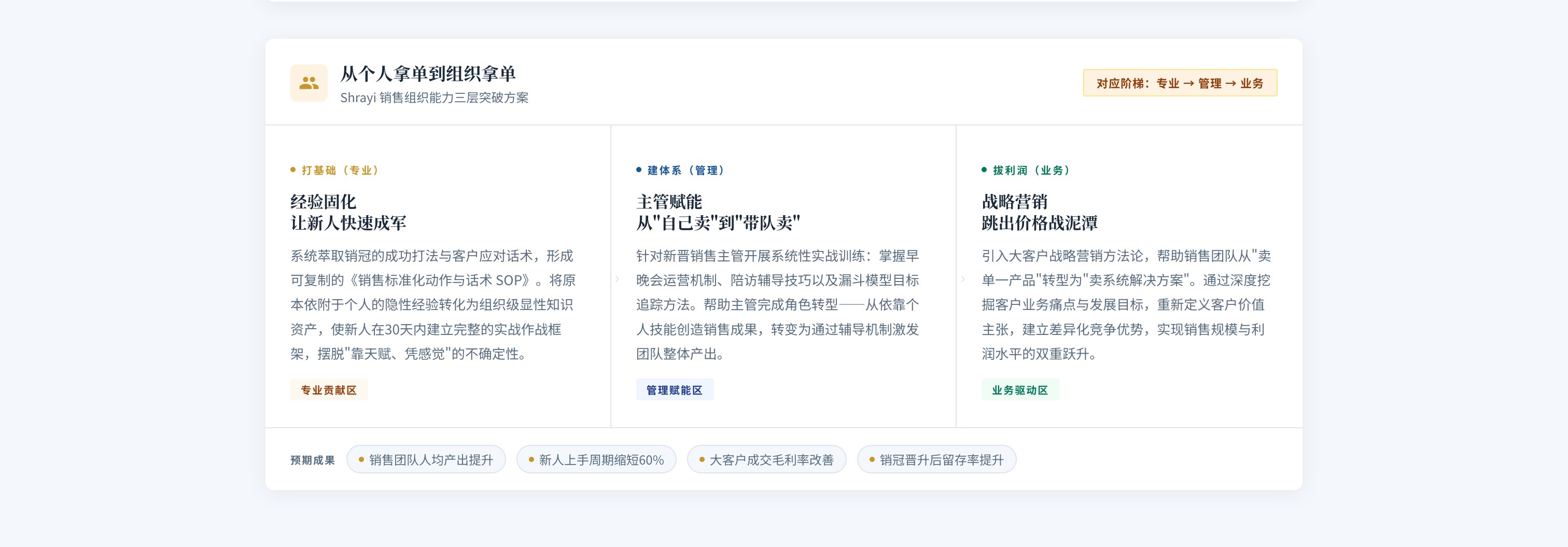Click the 从个人拿单到组织拿单 heading
1568x547 pixels.
[x=427, y=74]
